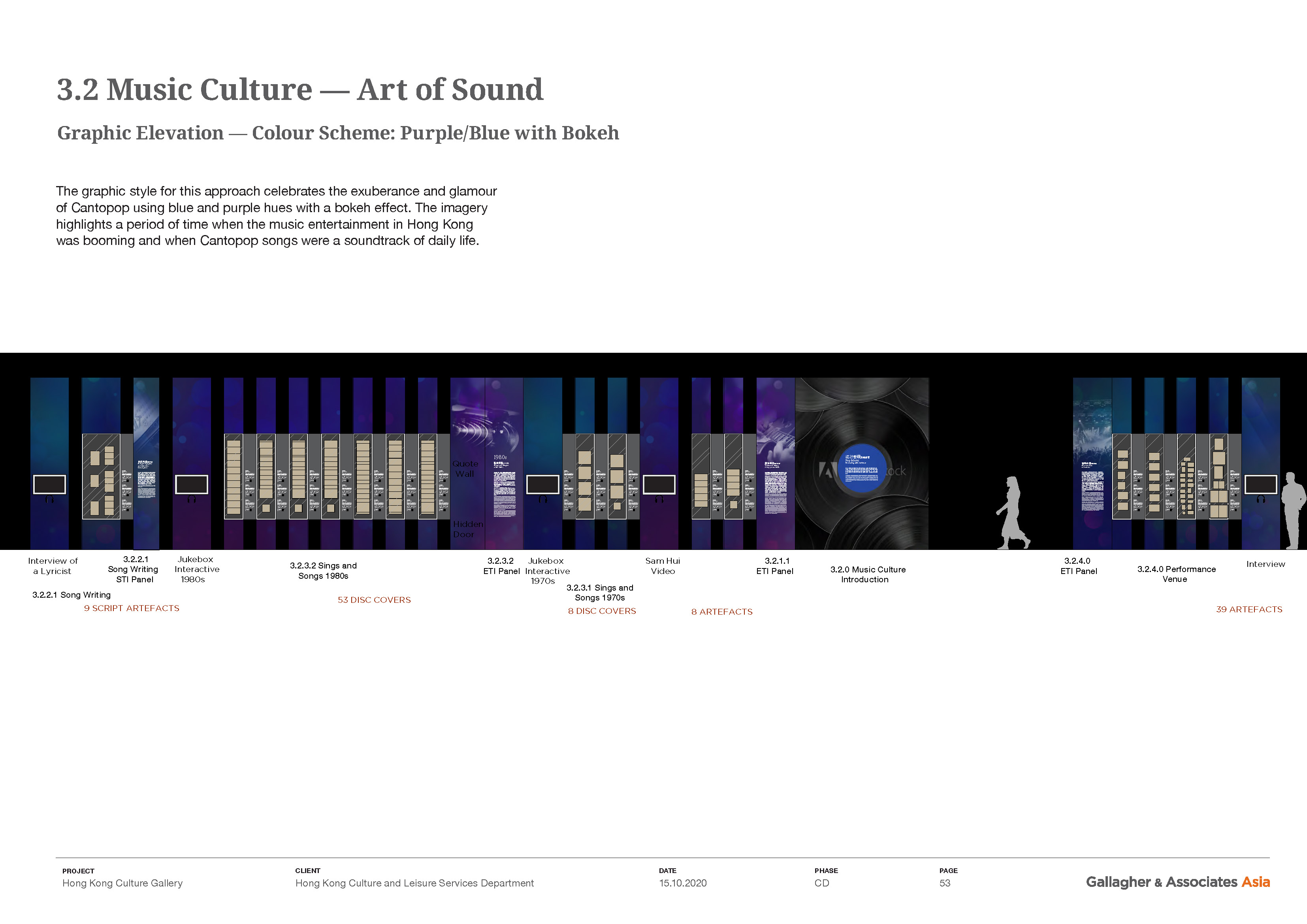Click headphone icon under Sam Hui Video screen
The width and height of the screenshot is (1307, 924).
click(659, 499)
